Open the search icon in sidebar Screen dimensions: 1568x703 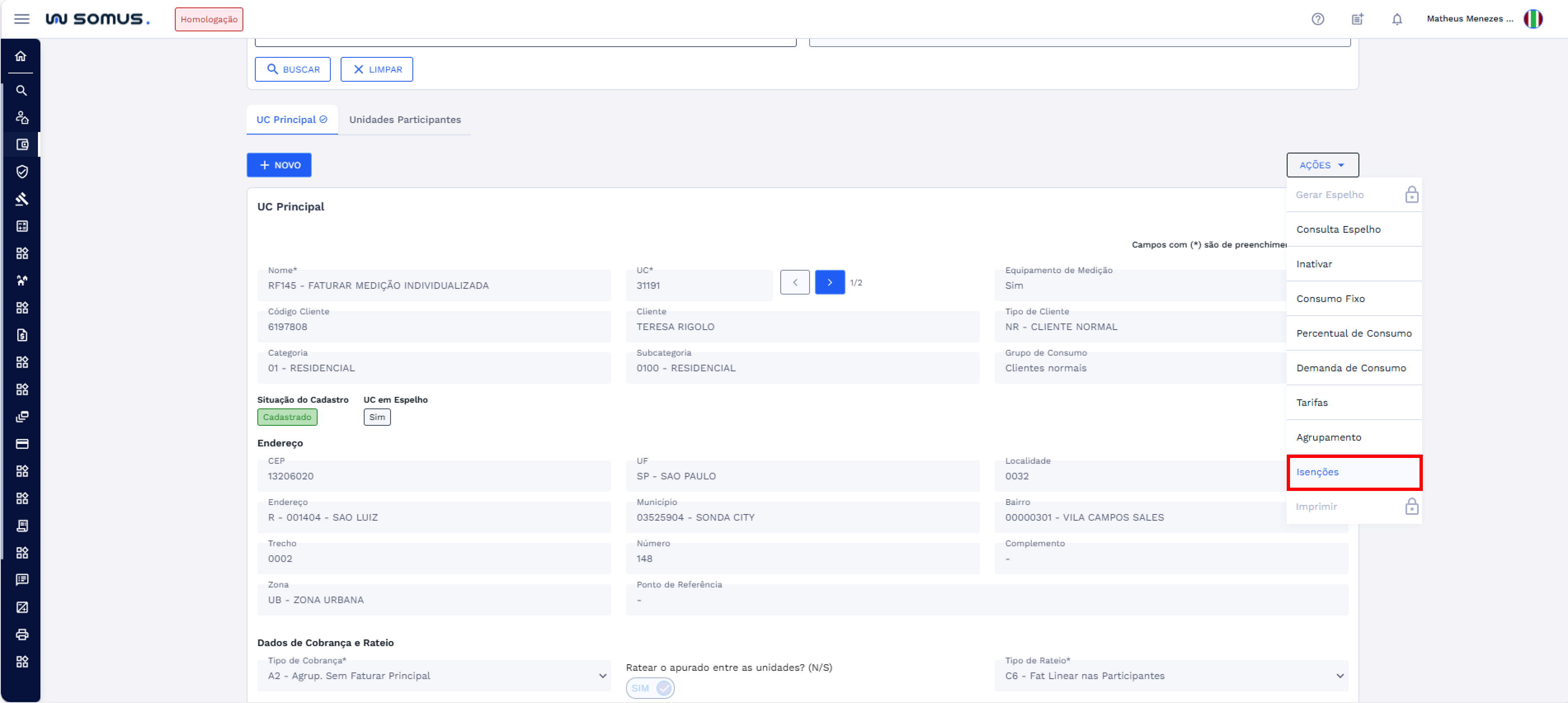(21, 91)
